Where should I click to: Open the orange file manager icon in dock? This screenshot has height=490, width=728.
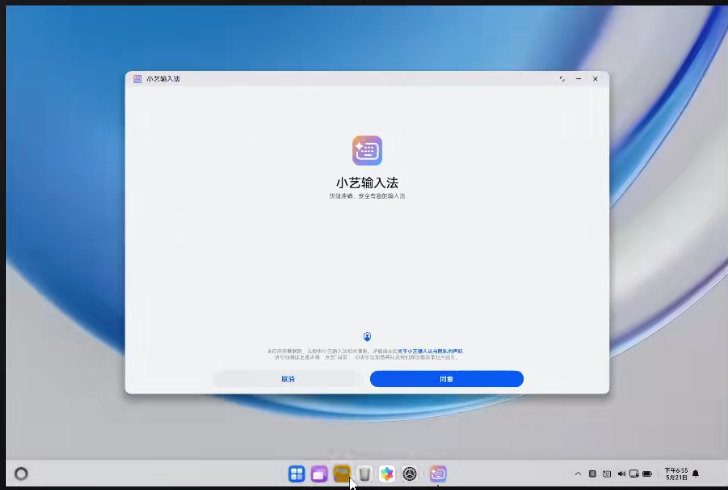coord(342,474)
